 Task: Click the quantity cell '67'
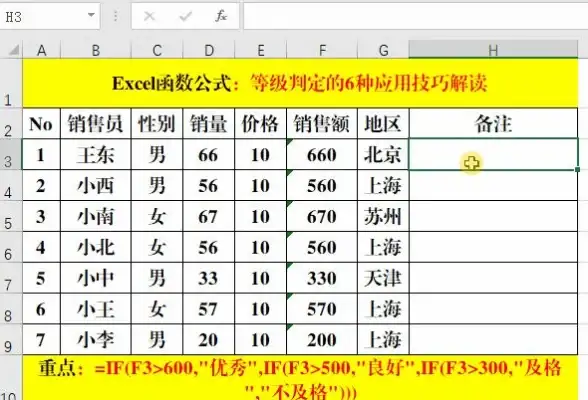tap(208, 216)
